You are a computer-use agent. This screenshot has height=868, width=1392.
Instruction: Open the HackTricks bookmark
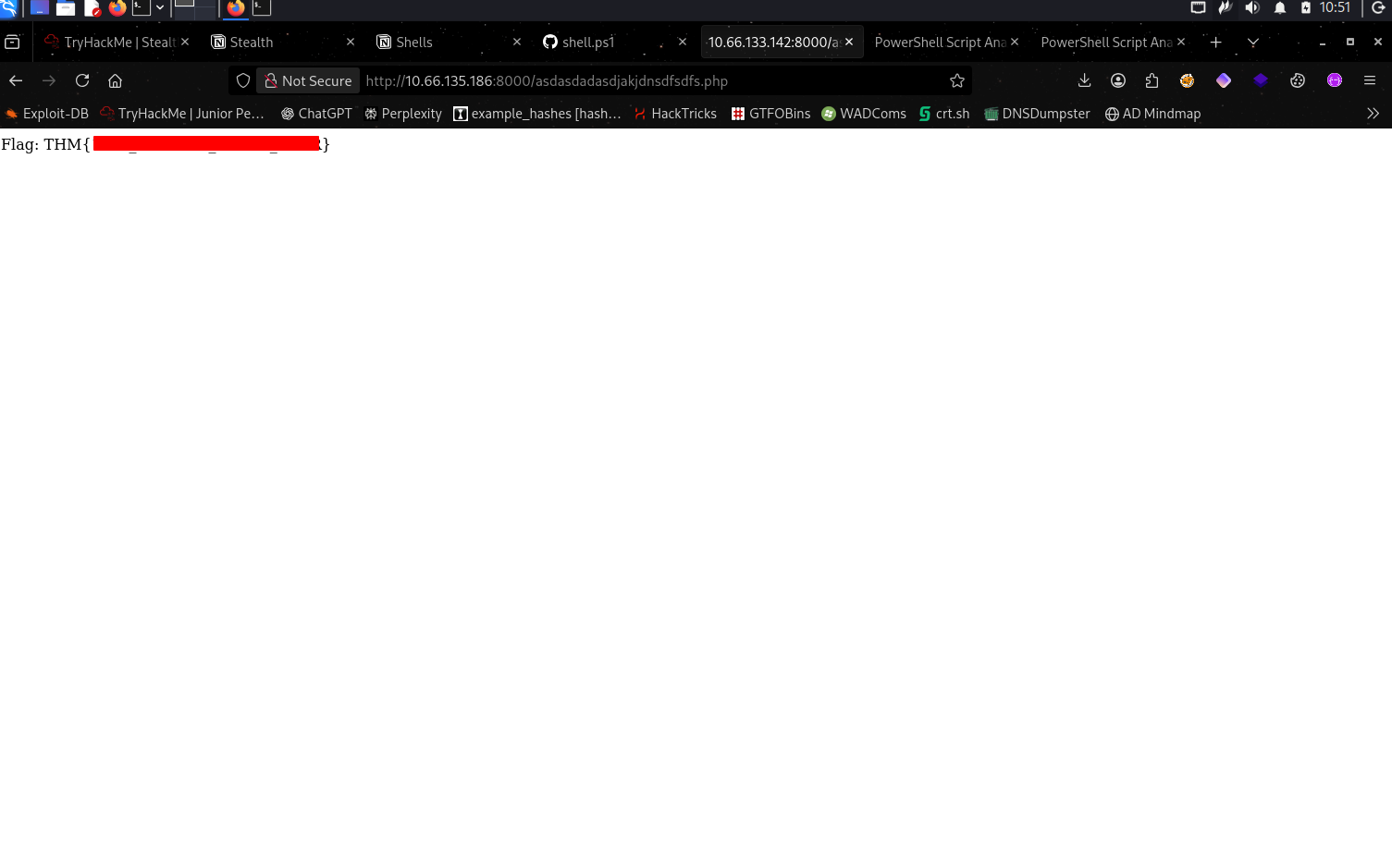pyautogui.click(x=675, y=114)
